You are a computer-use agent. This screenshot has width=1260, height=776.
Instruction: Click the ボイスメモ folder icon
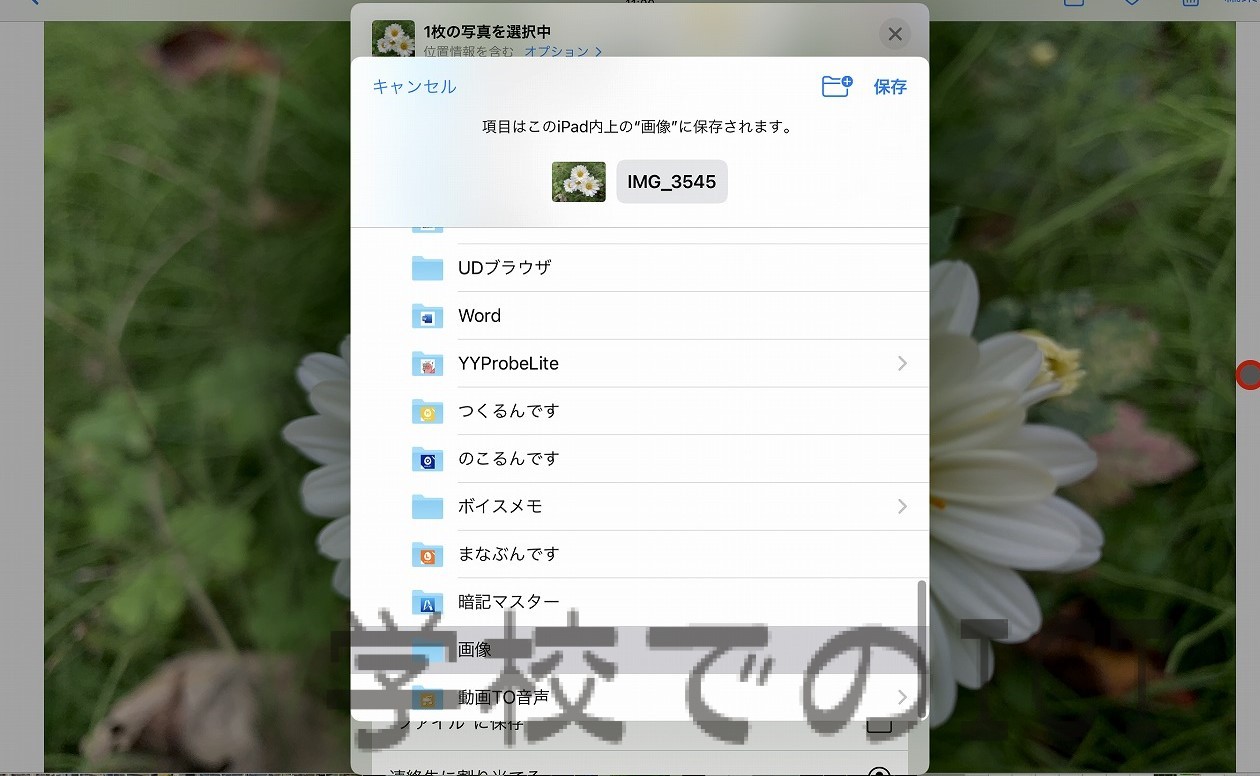click(x=427, y=507)
